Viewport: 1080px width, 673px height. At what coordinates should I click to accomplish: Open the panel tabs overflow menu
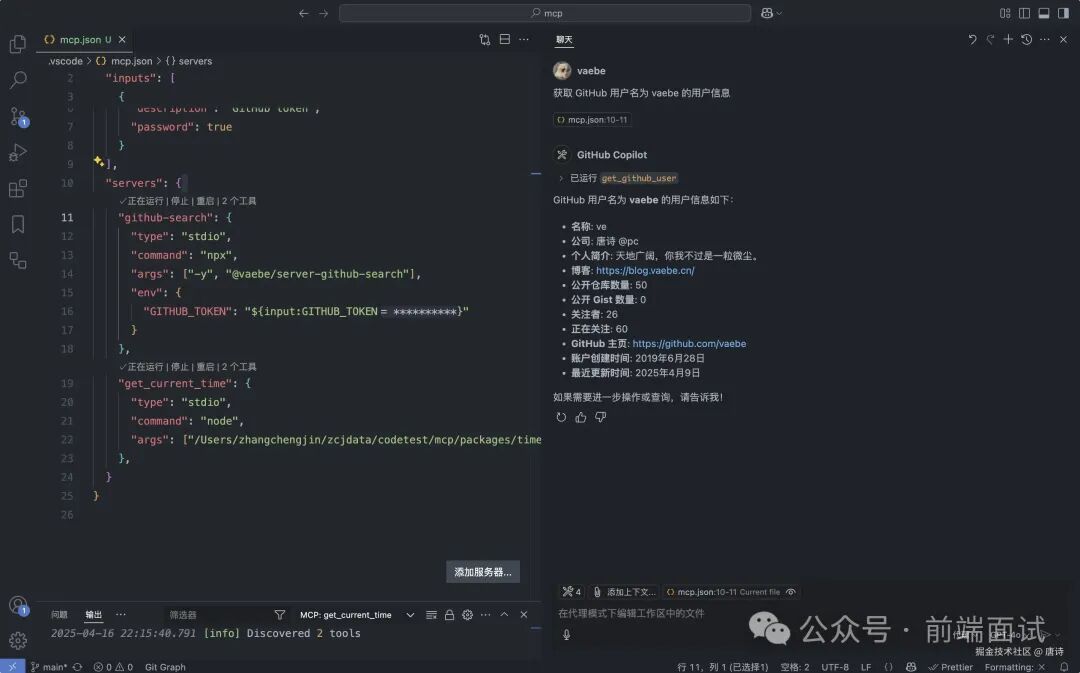pyautogui.click(x=121, y=614)
